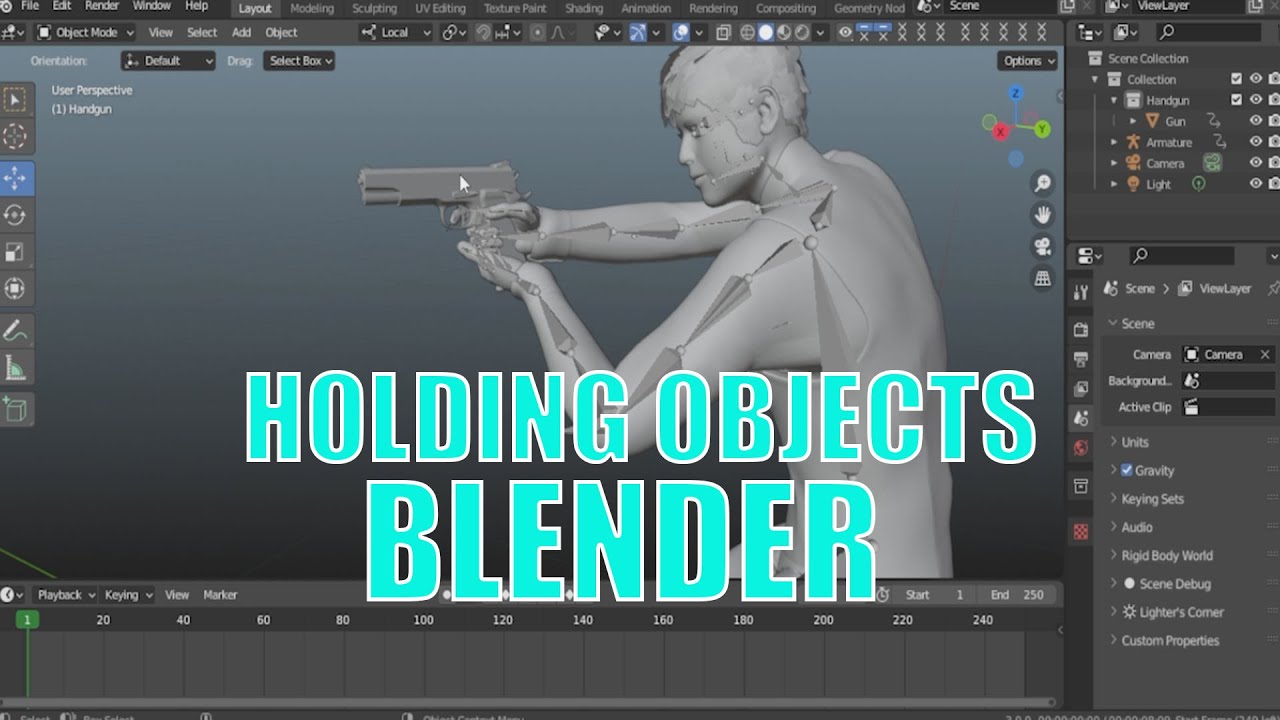Open the viewport Options button
1280x720 pixels.
1028,61
